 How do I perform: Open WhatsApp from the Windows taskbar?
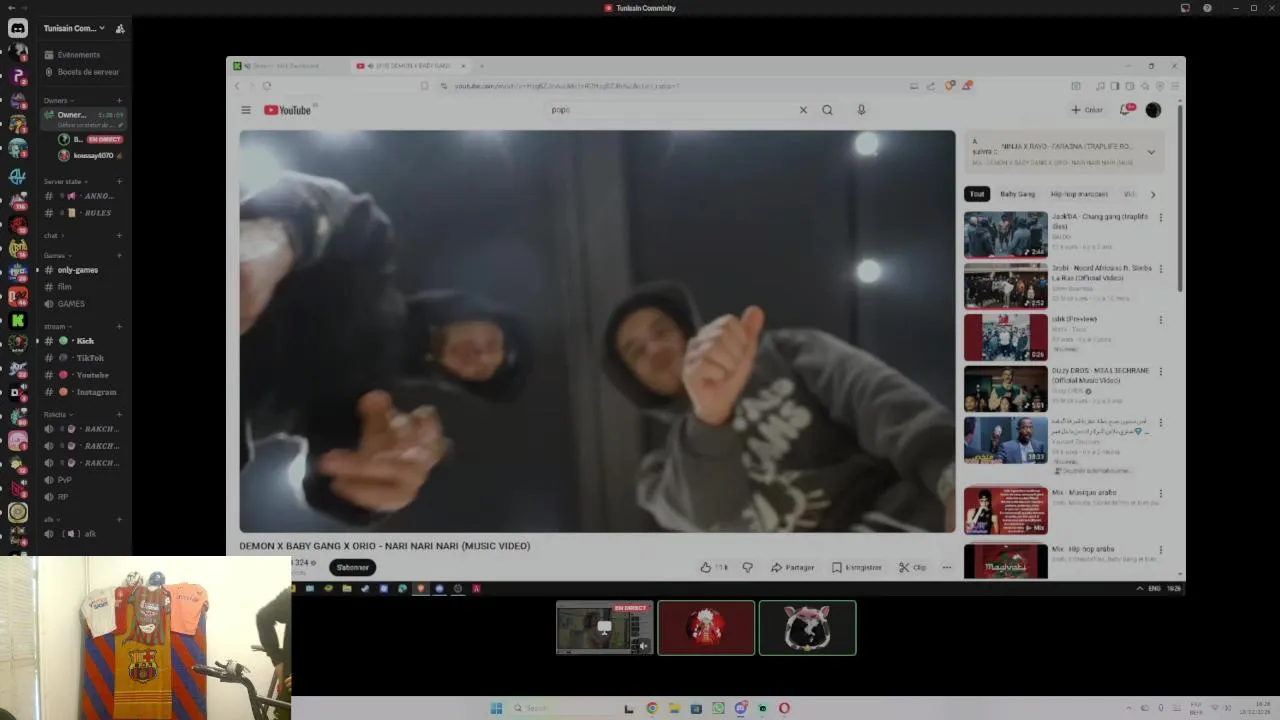point(718,708)
